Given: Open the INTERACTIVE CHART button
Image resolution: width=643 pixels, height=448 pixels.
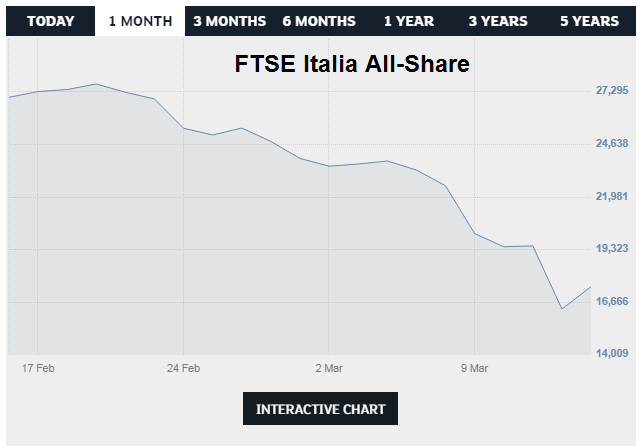Looking at the screenshot, I should pyautogui.click(x=320, y=409).
